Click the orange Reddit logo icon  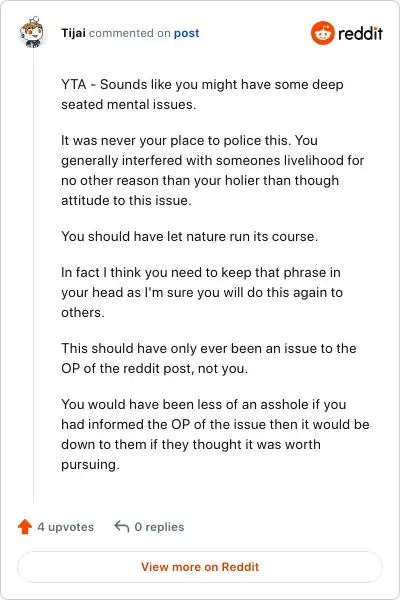[323, 33]
